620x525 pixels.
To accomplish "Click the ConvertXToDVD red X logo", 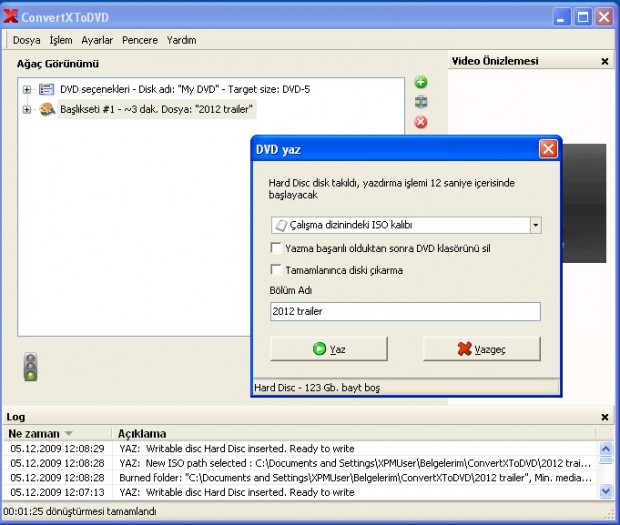I will click(x=11, y=17).
